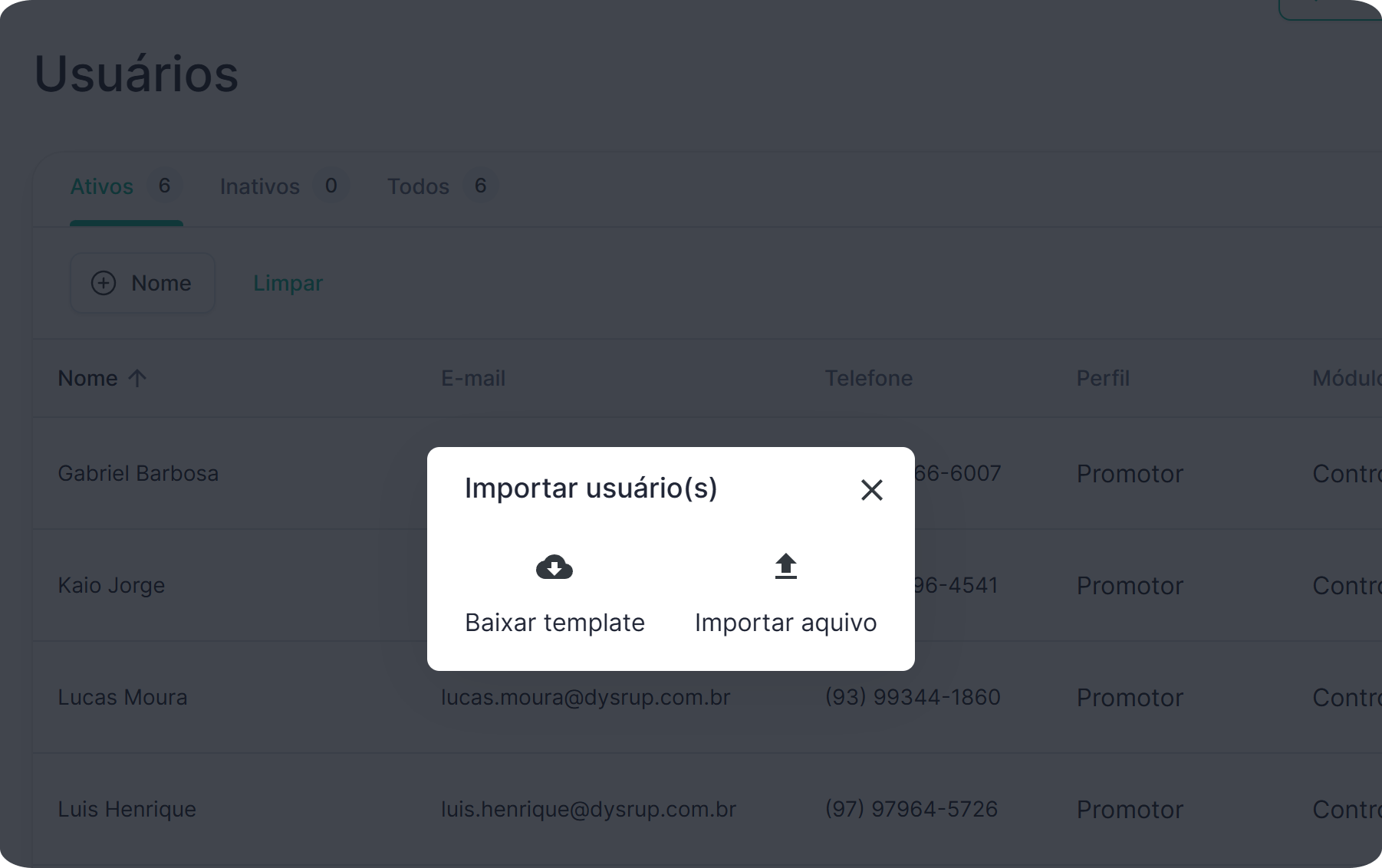Click Promotor in the Gabriel Barbosa row

(1130, 474)
